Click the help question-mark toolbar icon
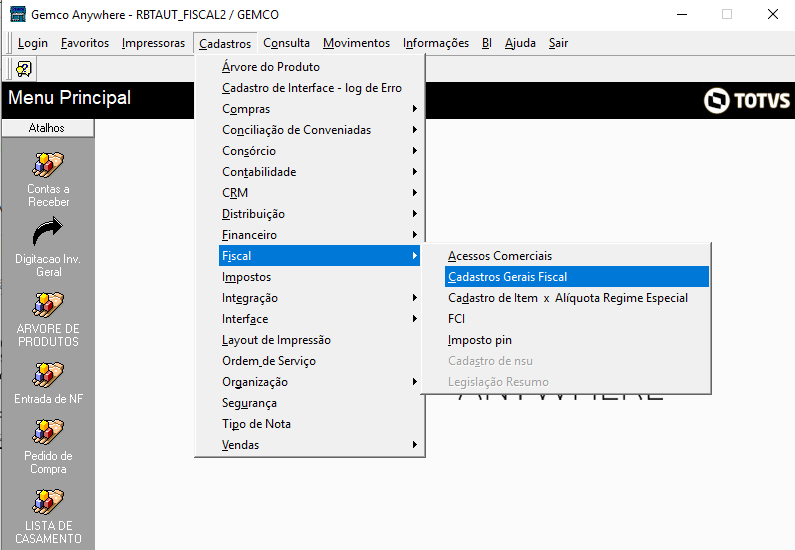The width and height of the screenshot is (795, 550). (23, 69)
